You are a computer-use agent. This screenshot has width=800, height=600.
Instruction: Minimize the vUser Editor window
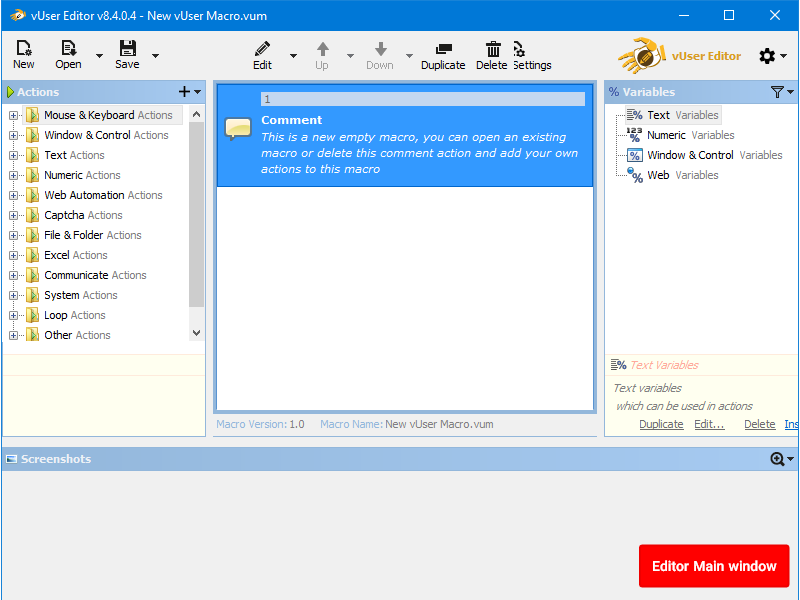point(684,15)
